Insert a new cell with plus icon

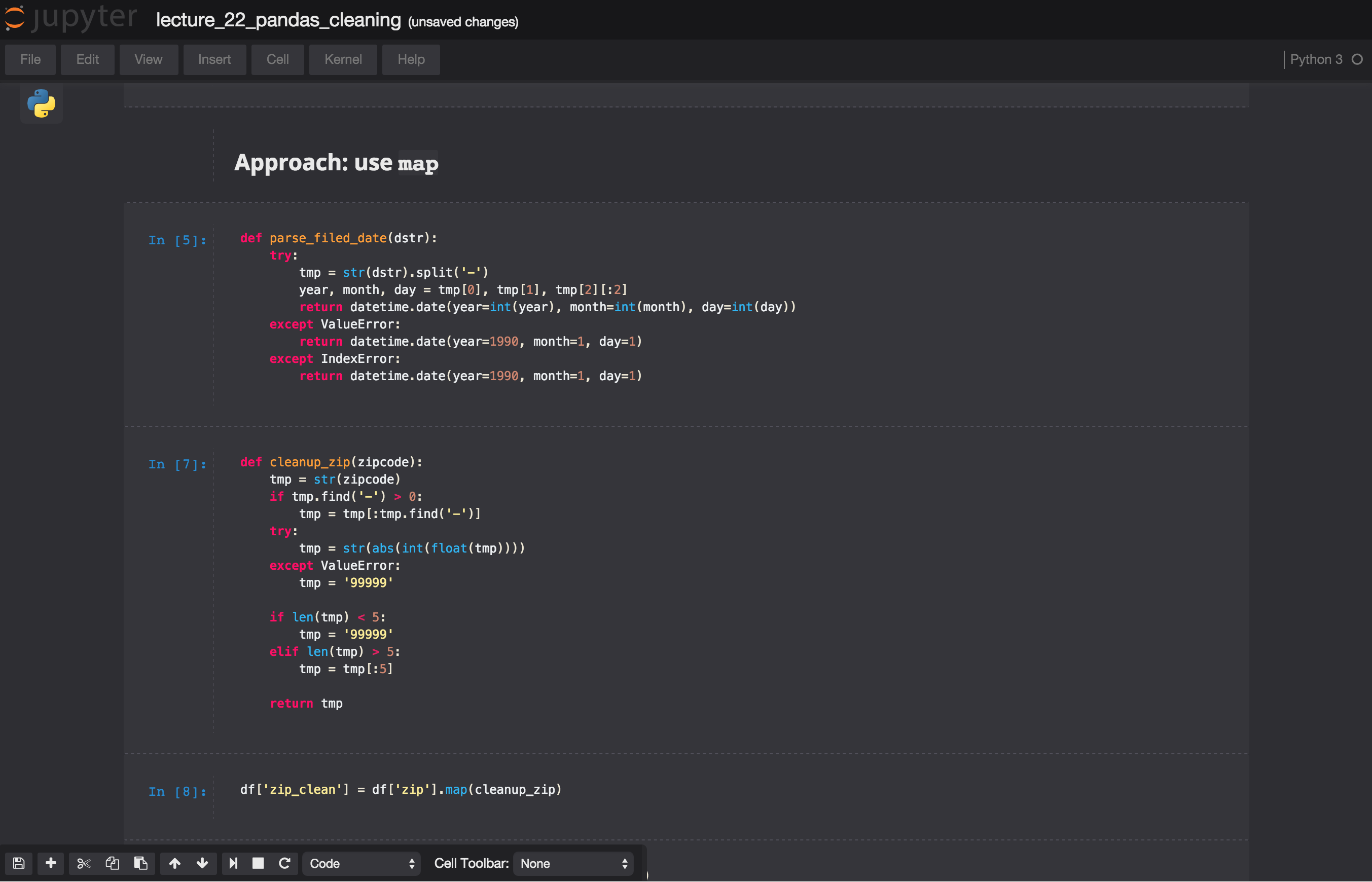[x=50, y=863]
